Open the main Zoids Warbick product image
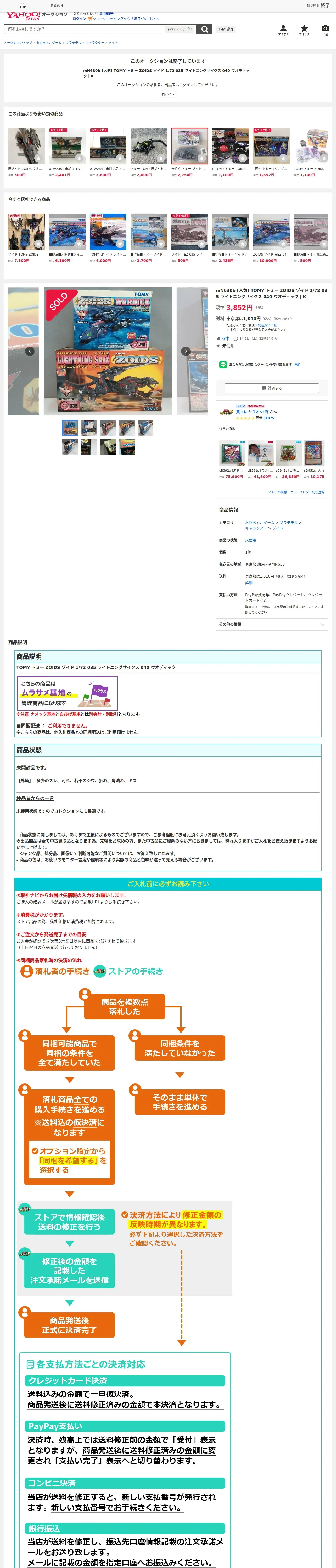 pyautogui.click(x=108, y=351)
